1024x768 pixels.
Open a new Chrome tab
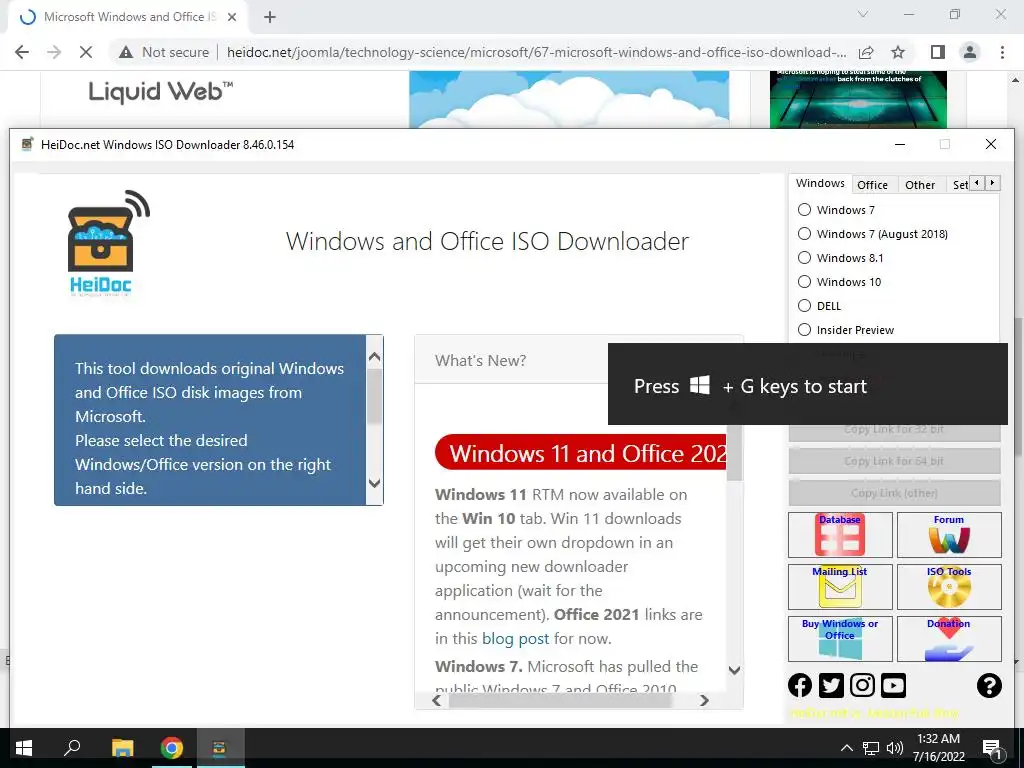(x=270, y=17)
